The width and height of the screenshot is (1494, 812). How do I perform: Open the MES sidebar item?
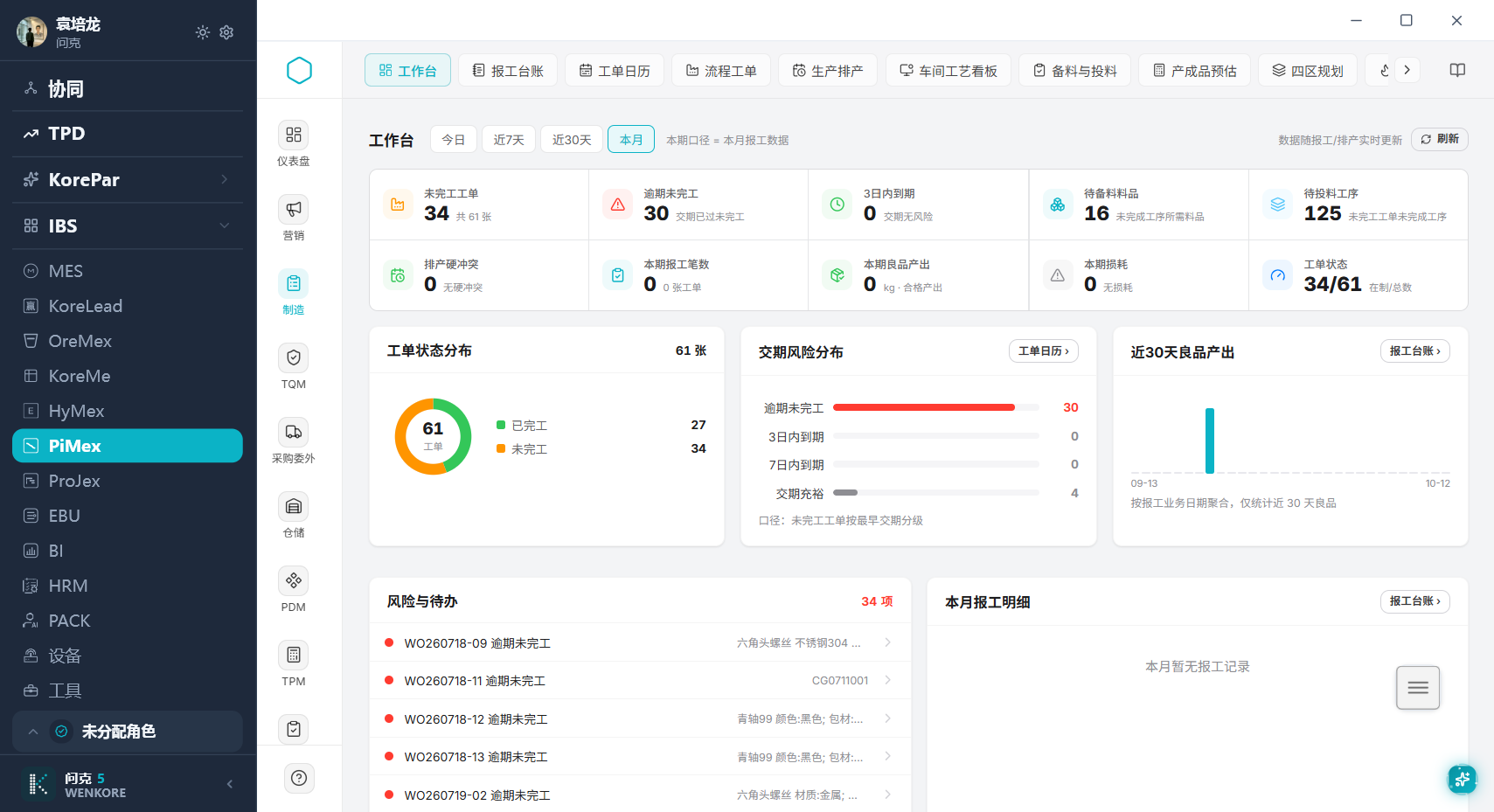(x=128, y=271)
